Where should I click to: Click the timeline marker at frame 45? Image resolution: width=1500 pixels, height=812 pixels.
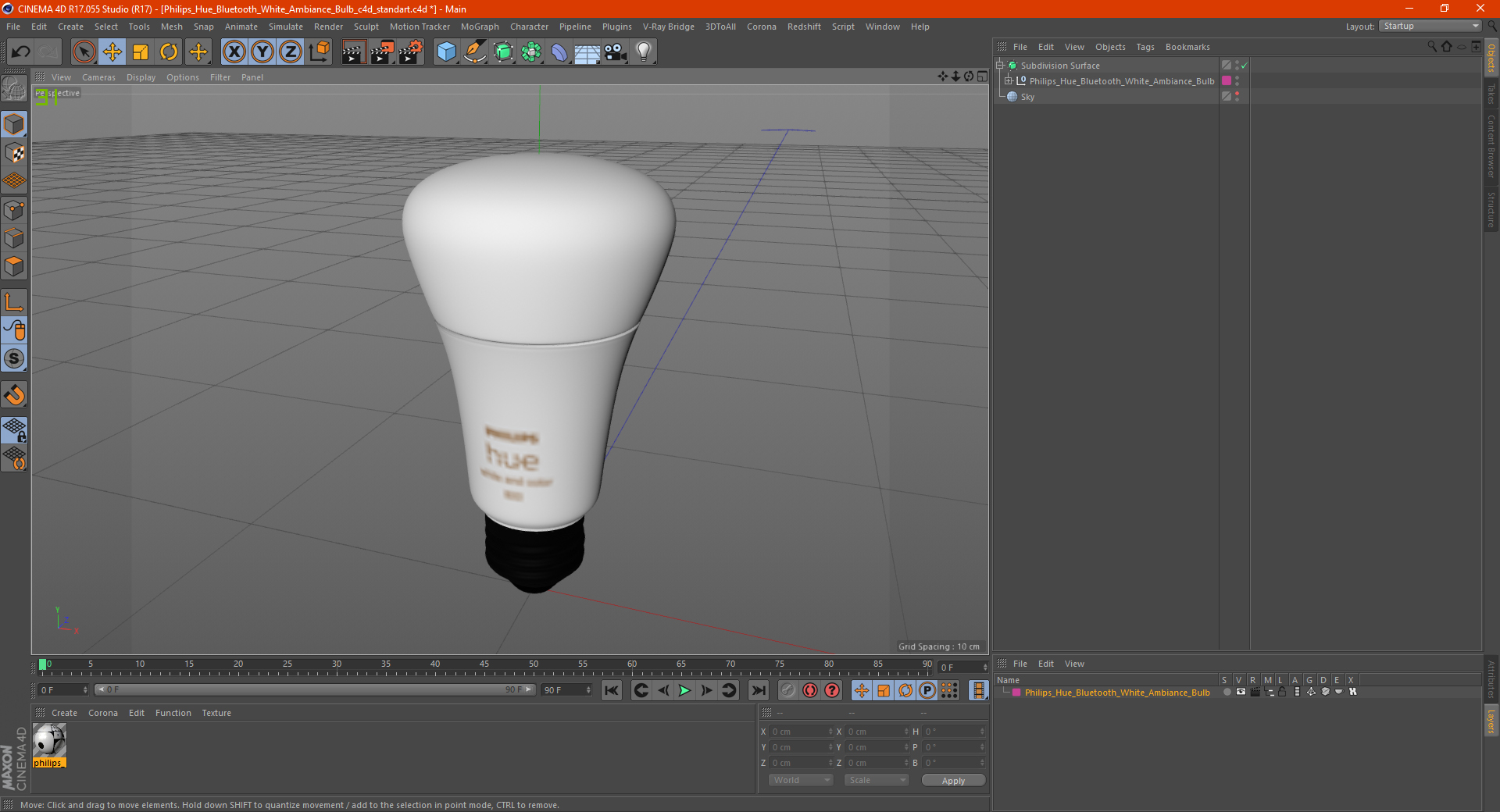[484, 665]
